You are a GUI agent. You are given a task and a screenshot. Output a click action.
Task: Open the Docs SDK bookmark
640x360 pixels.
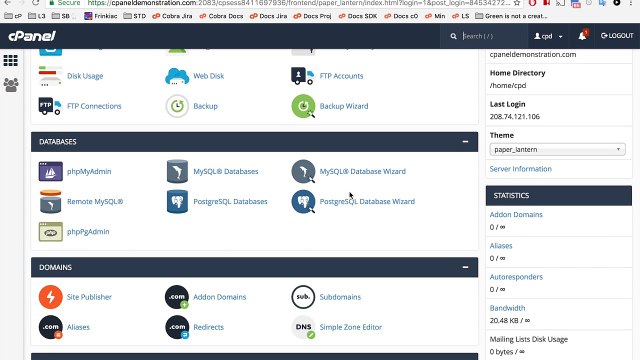[358, 16]
